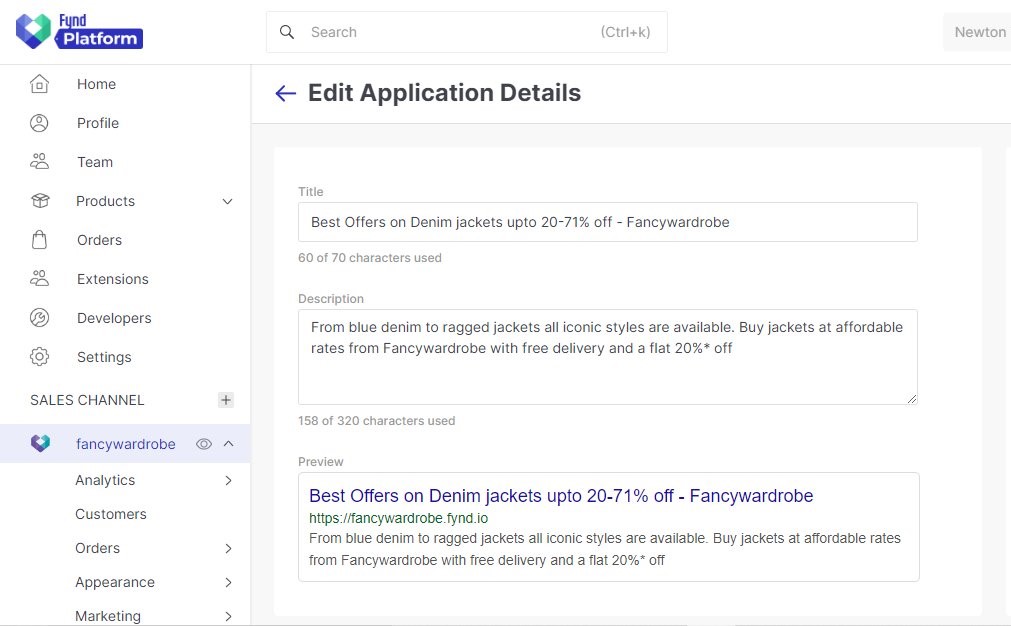Screen dimensions: 1011x626
Task: Click the Home house icon
Action: [39, 84]
